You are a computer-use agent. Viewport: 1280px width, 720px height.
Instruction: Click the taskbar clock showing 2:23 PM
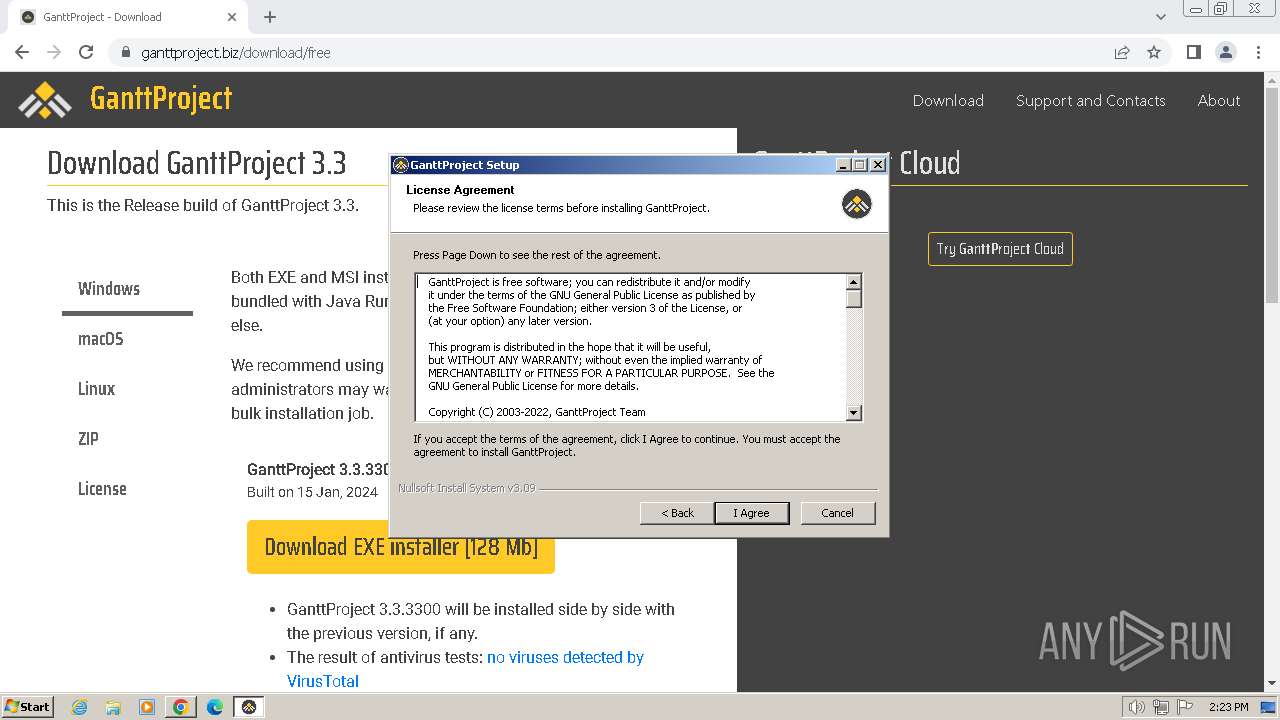point(1228,707)
